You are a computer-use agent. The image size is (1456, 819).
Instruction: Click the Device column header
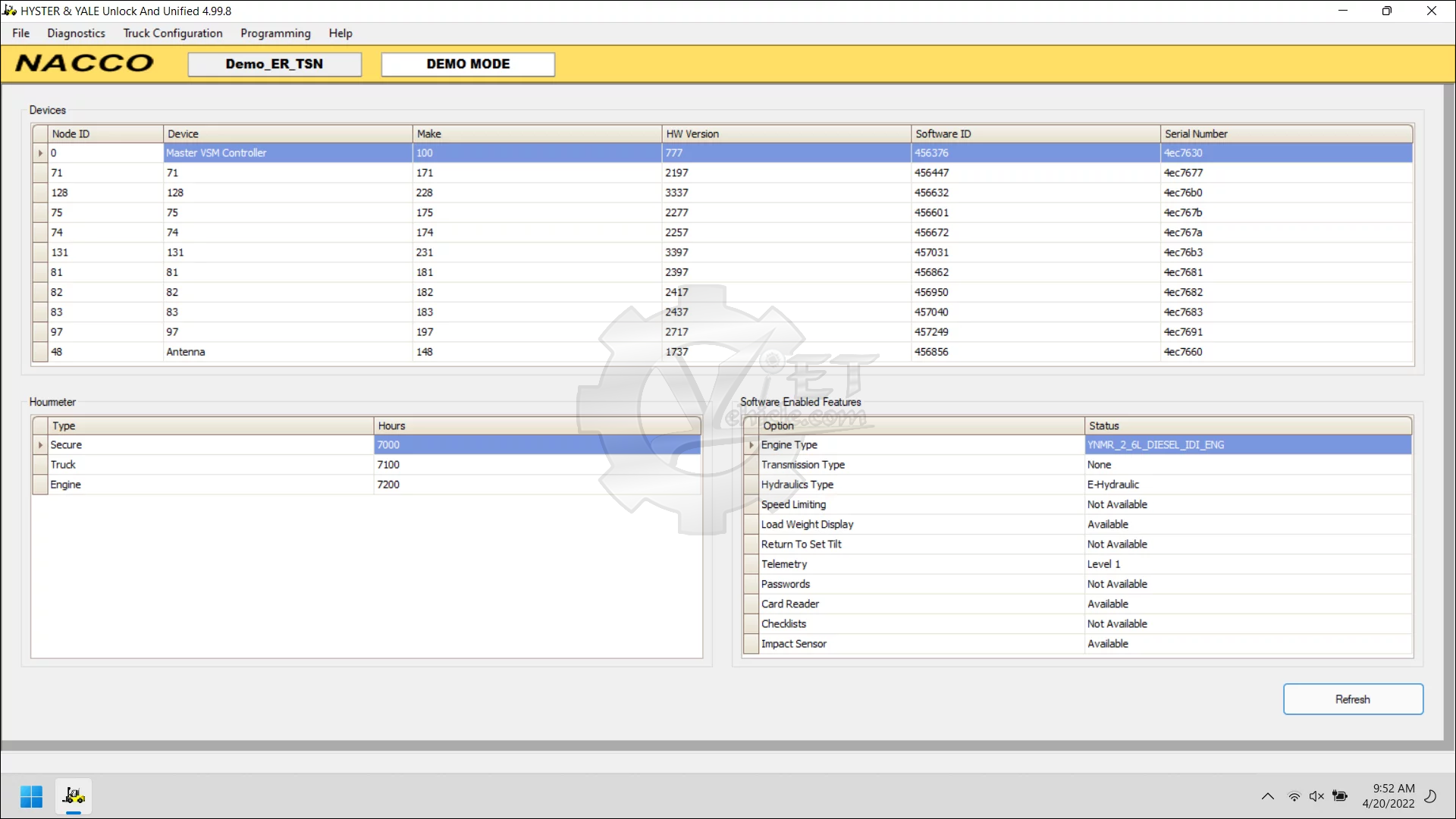(288, 133)
